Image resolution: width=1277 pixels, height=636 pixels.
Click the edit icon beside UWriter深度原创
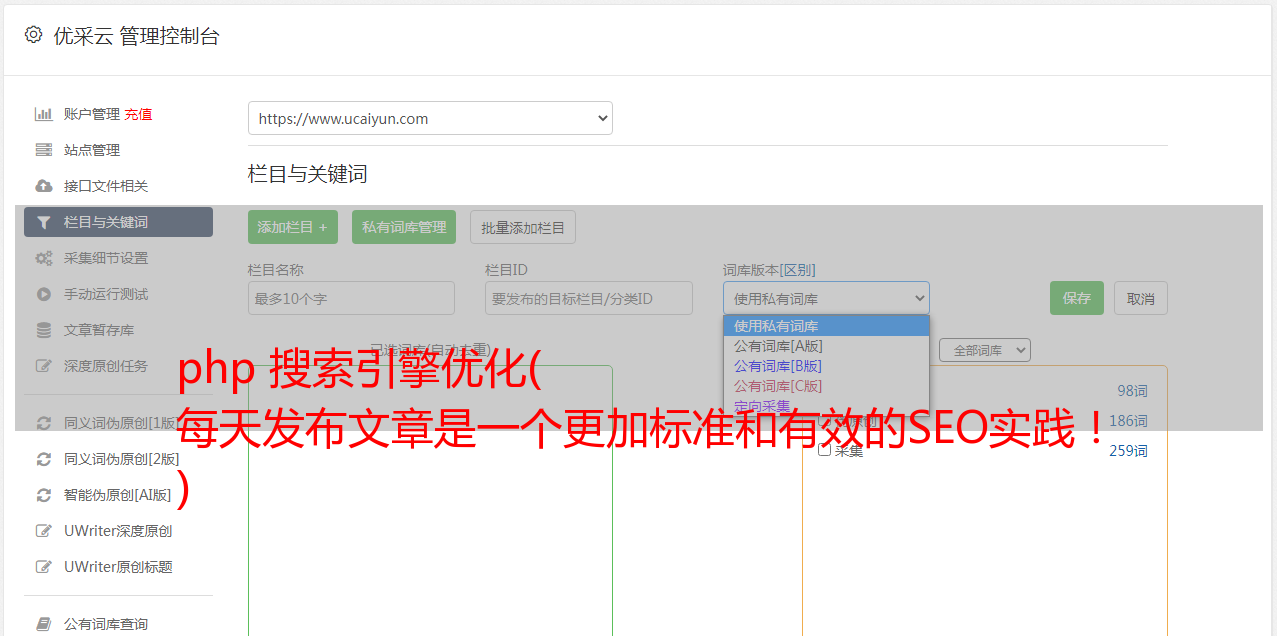click(x=43, y=531)
